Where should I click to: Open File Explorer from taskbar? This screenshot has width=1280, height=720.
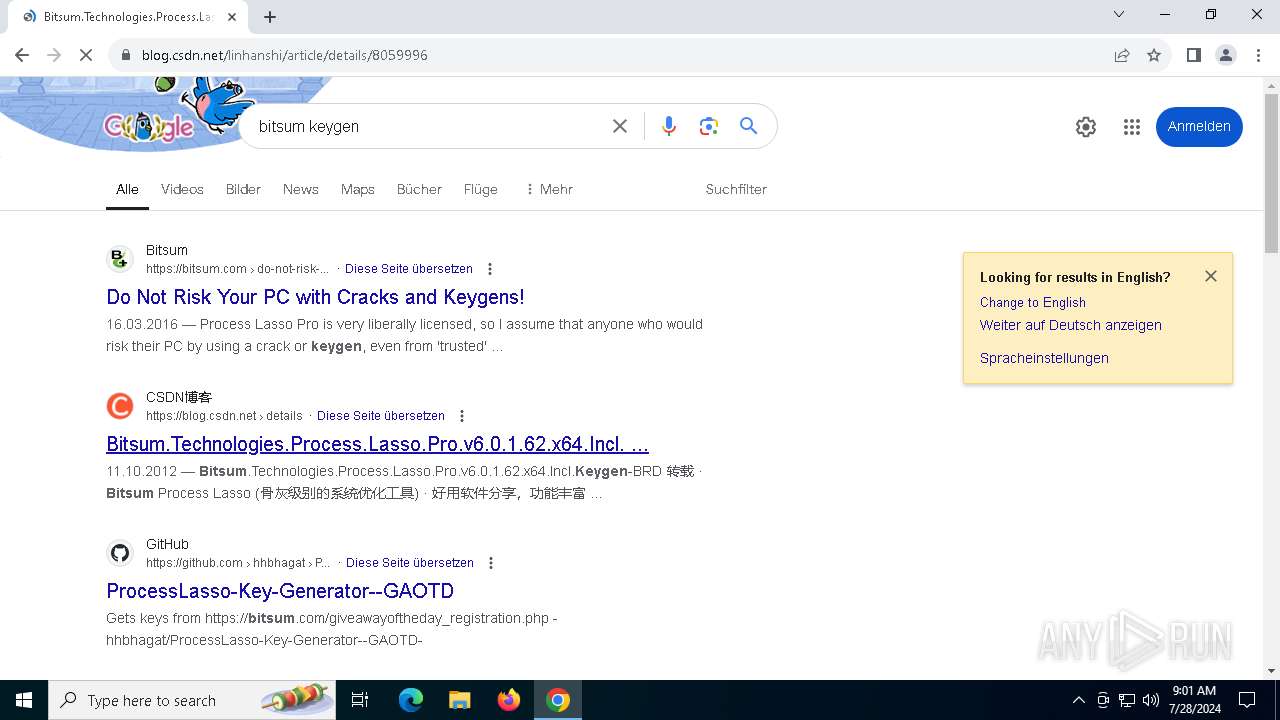pyautogui.click(x=459, y=700)
